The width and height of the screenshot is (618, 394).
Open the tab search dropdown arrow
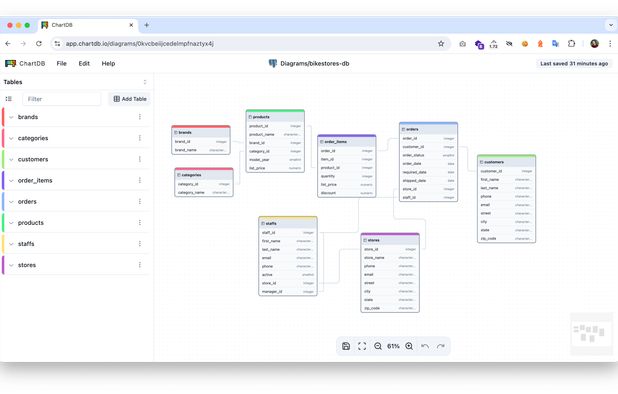pos(611,25)
